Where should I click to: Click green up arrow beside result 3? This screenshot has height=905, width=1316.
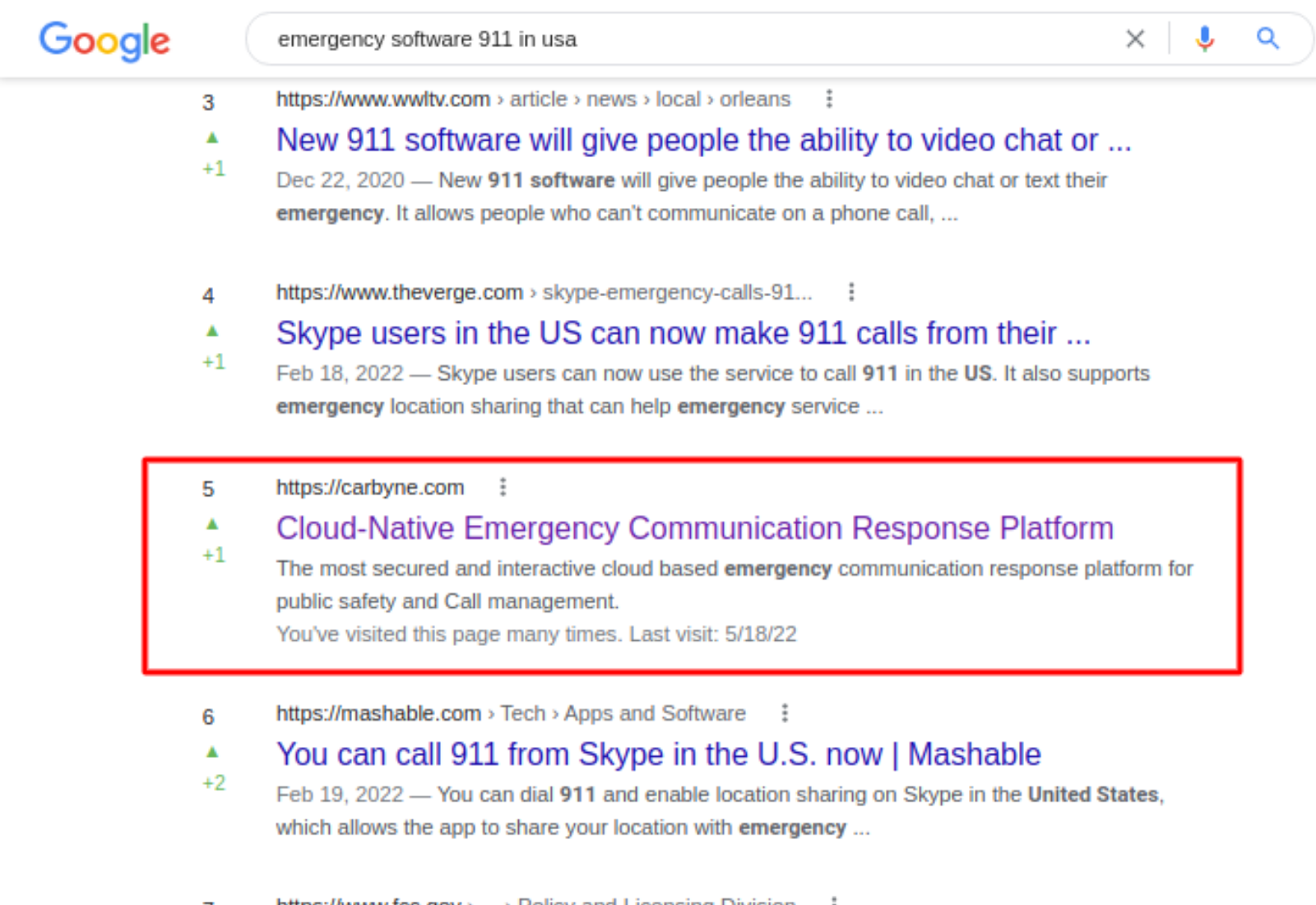212,137
